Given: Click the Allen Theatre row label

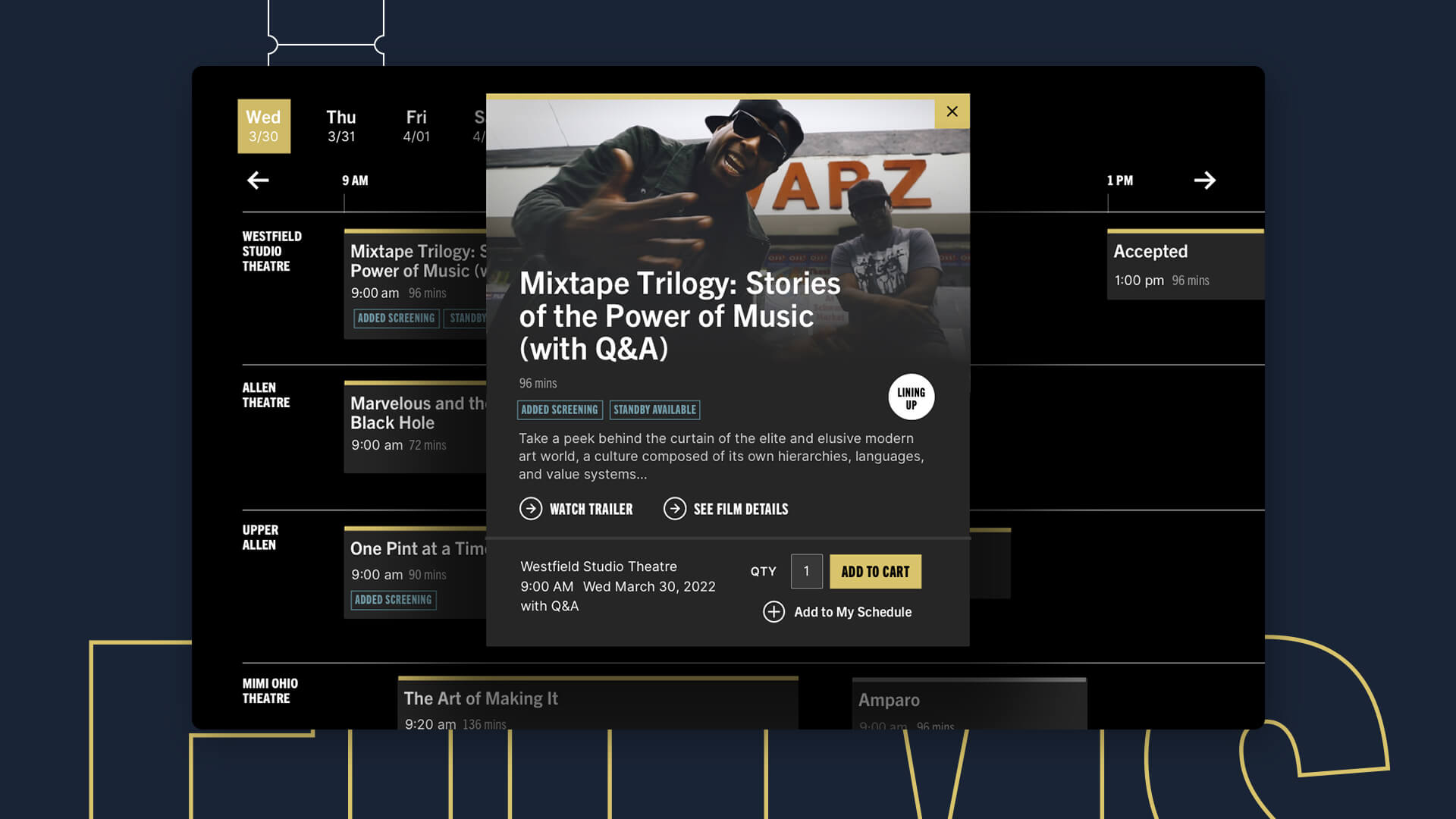Looking at the screenshot, I should [265, 395].
